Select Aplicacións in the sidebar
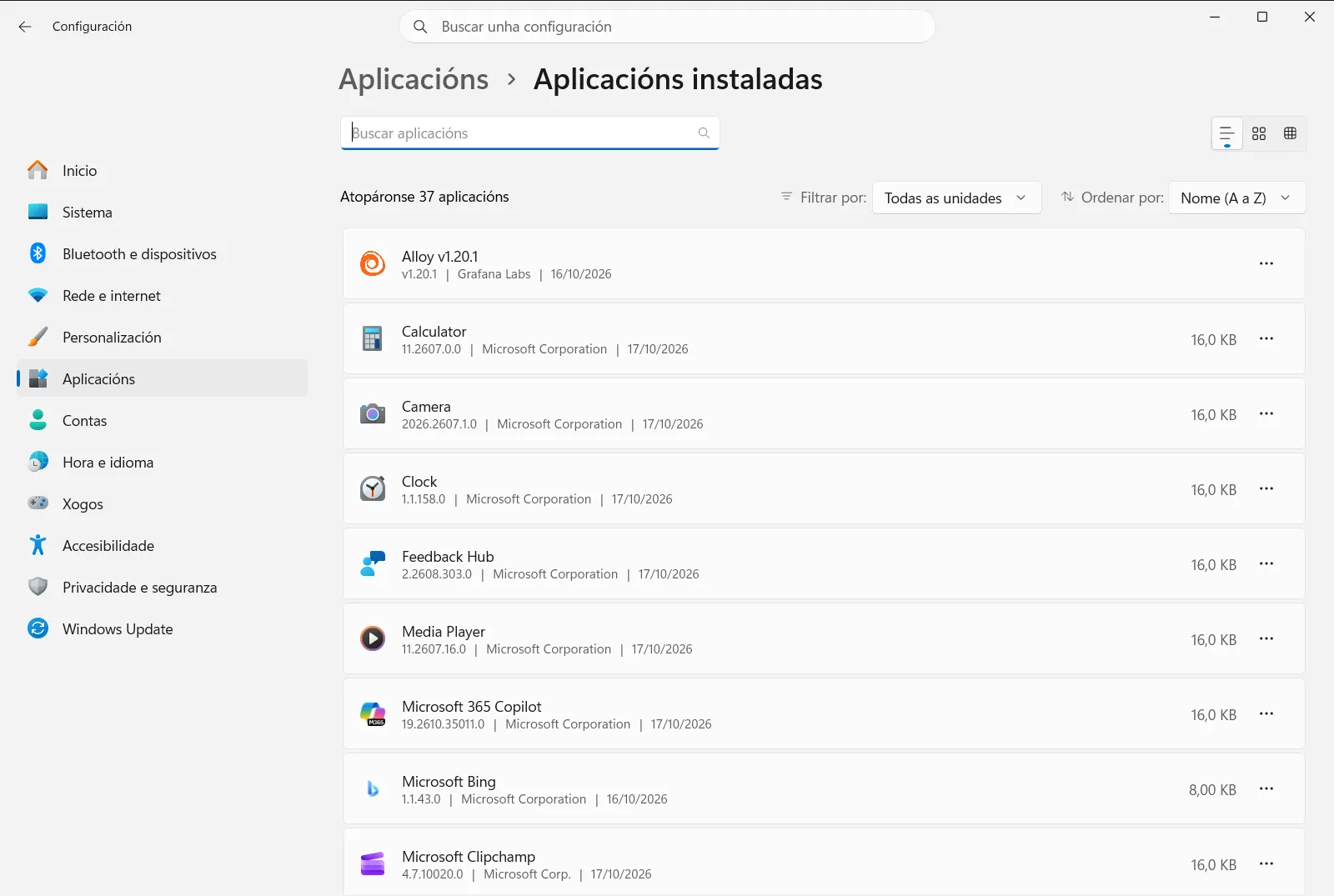Screen dimensions: 1334x896 (x=163, y=378)
